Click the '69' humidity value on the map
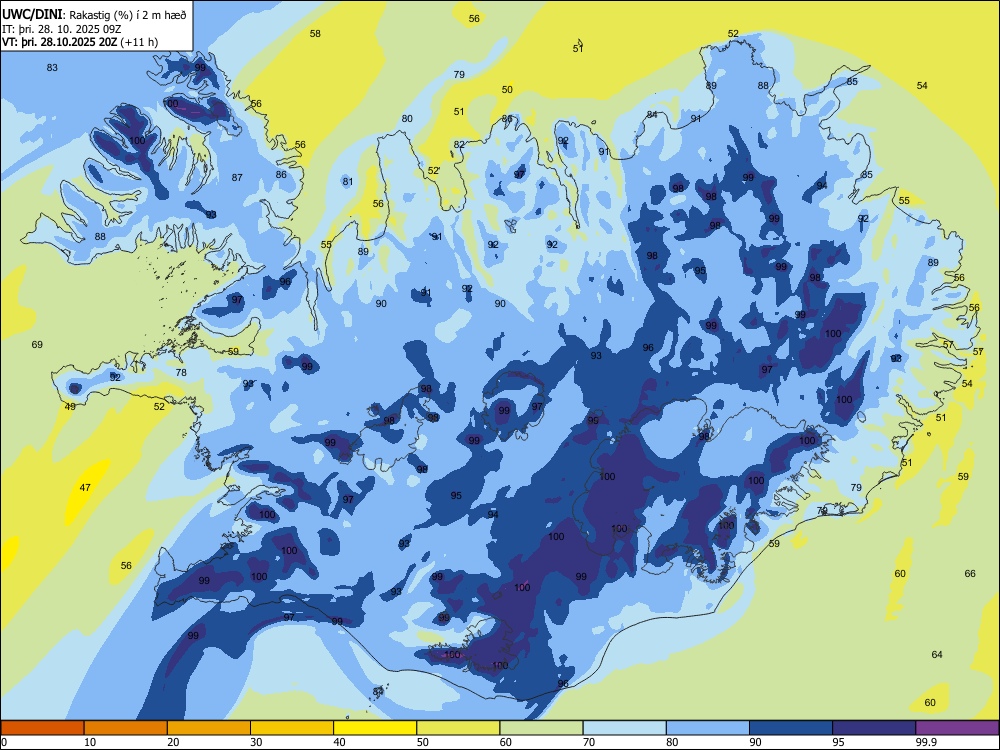 37,344
